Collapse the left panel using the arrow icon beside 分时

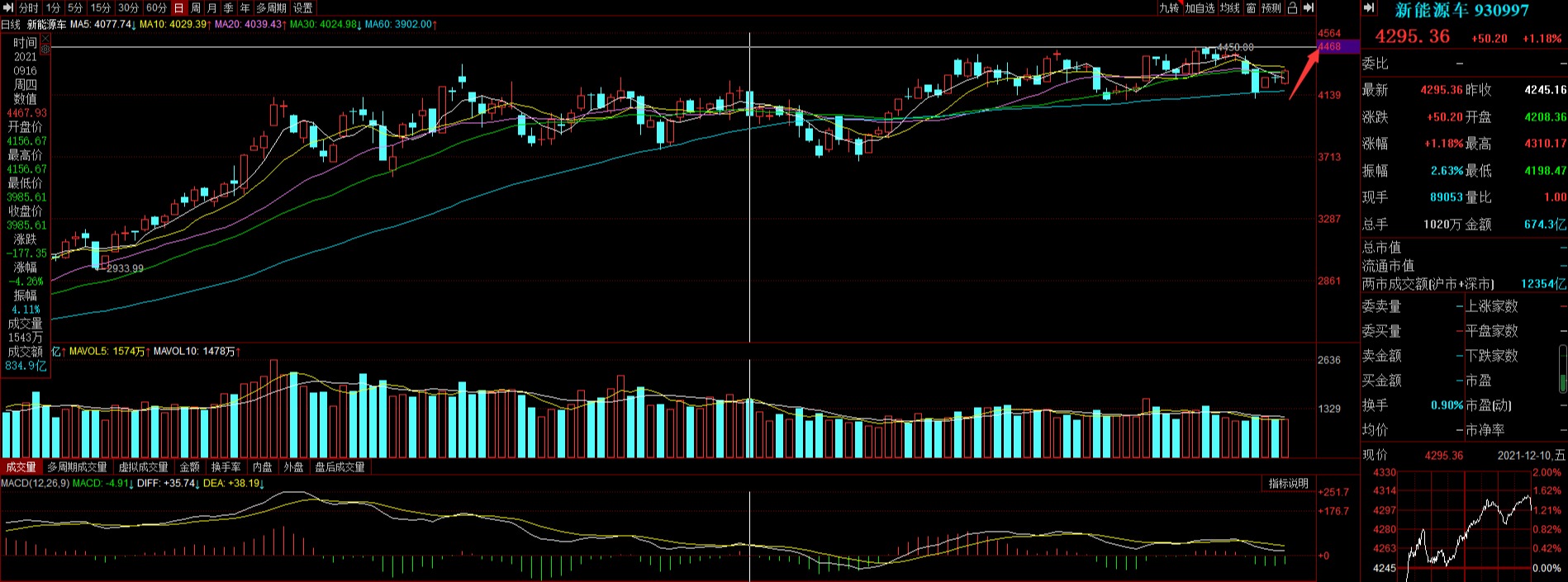coord(7,7)
